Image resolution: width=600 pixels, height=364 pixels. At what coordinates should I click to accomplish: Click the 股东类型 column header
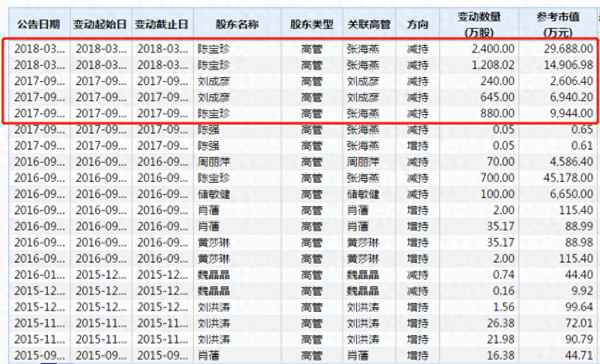click(x=312, y=24)
